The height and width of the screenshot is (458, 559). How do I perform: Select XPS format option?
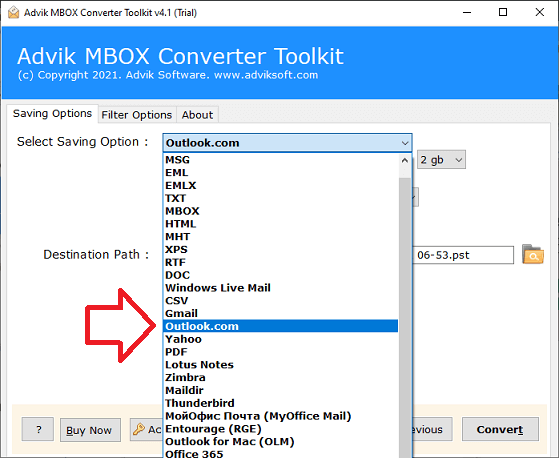(x=281, y=249)
